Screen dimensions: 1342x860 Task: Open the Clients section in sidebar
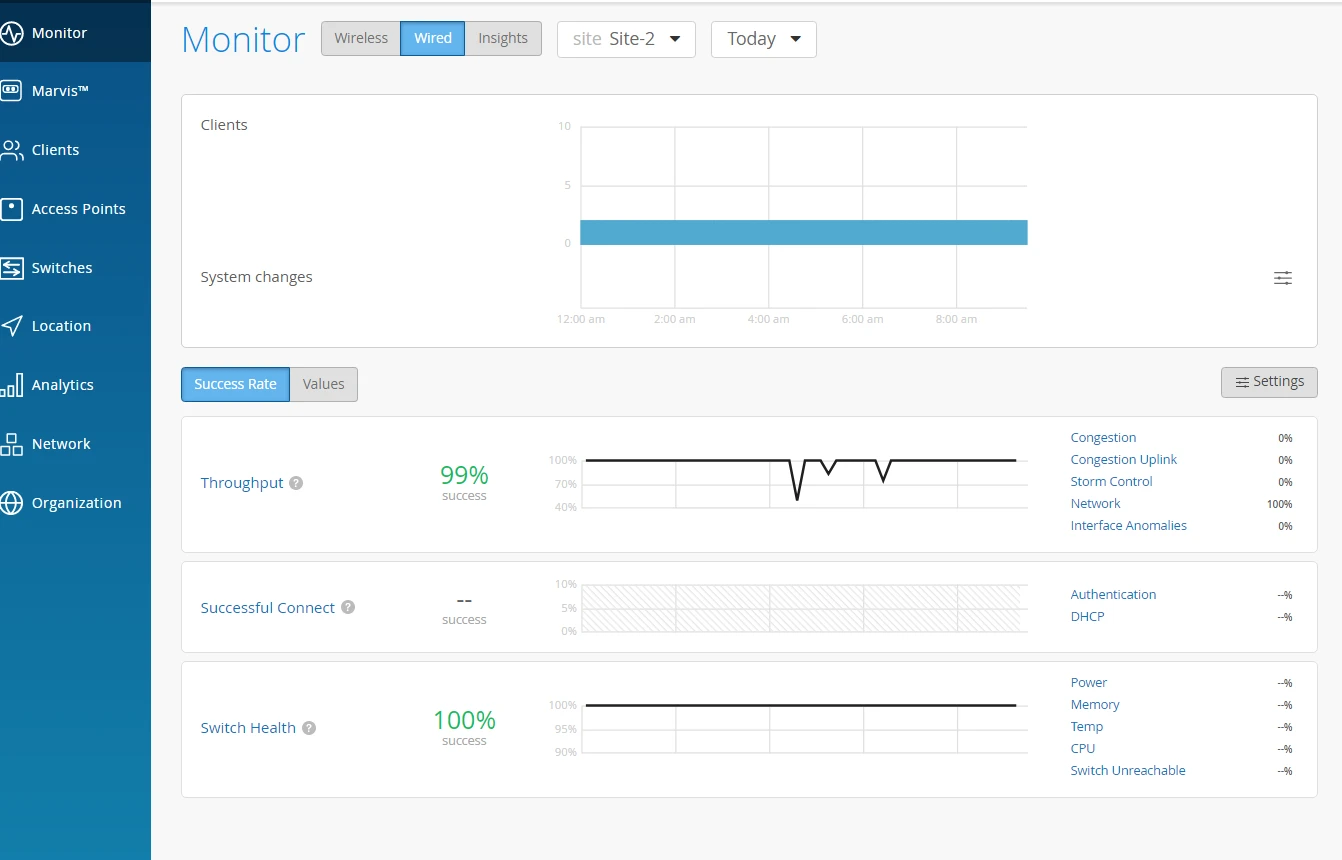pyautogui.click(x=55, y=149)
